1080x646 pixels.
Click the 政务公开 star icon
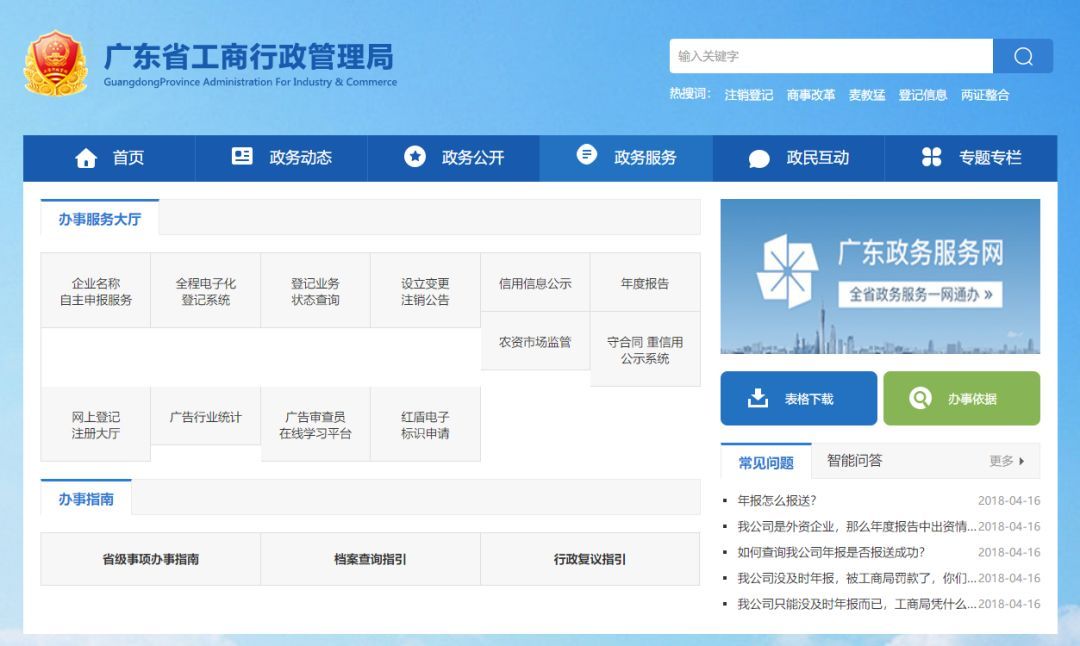tap(414, 156)
